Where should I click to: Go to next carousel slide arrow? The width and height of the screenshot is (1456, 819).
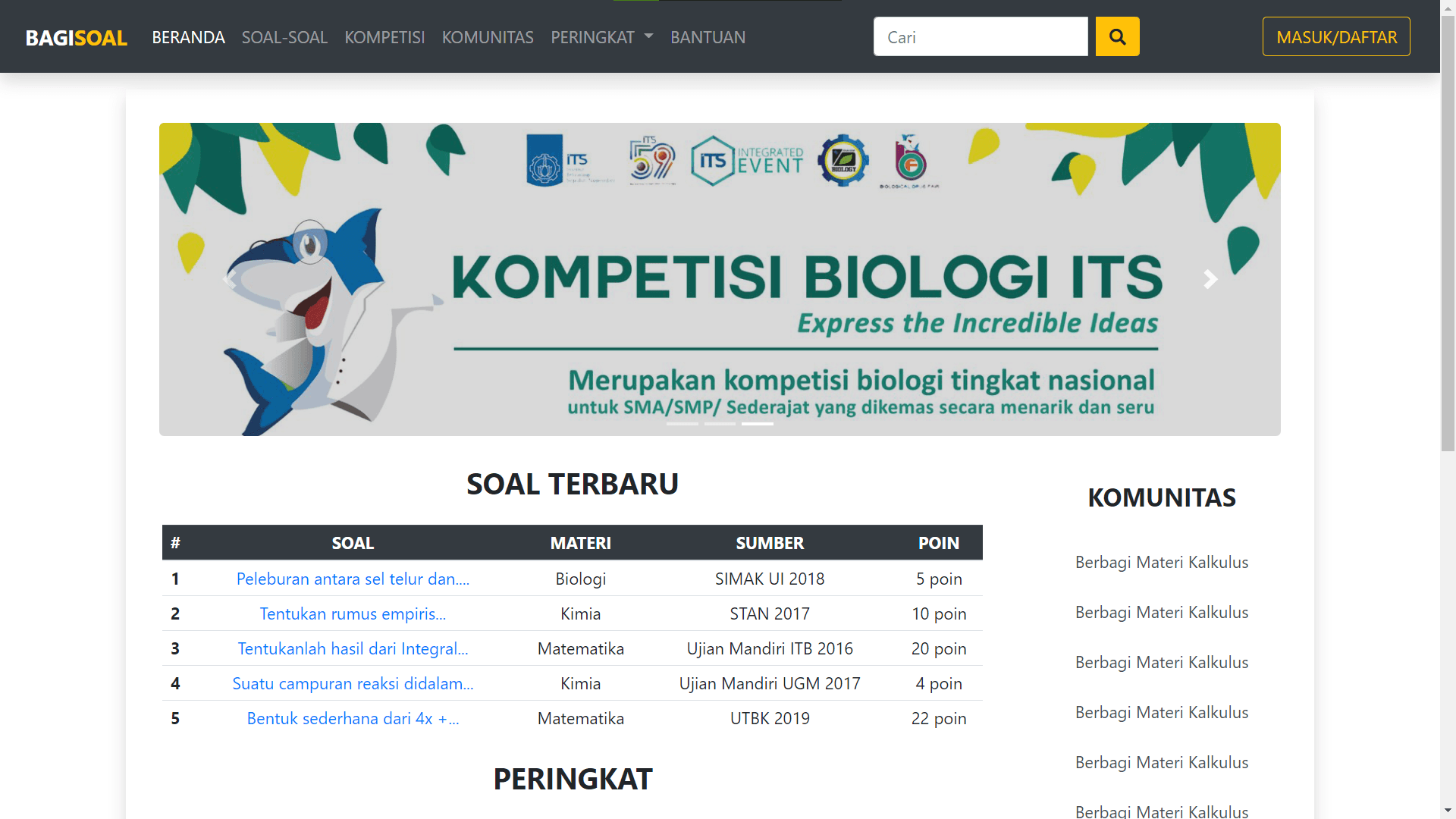1210,279
